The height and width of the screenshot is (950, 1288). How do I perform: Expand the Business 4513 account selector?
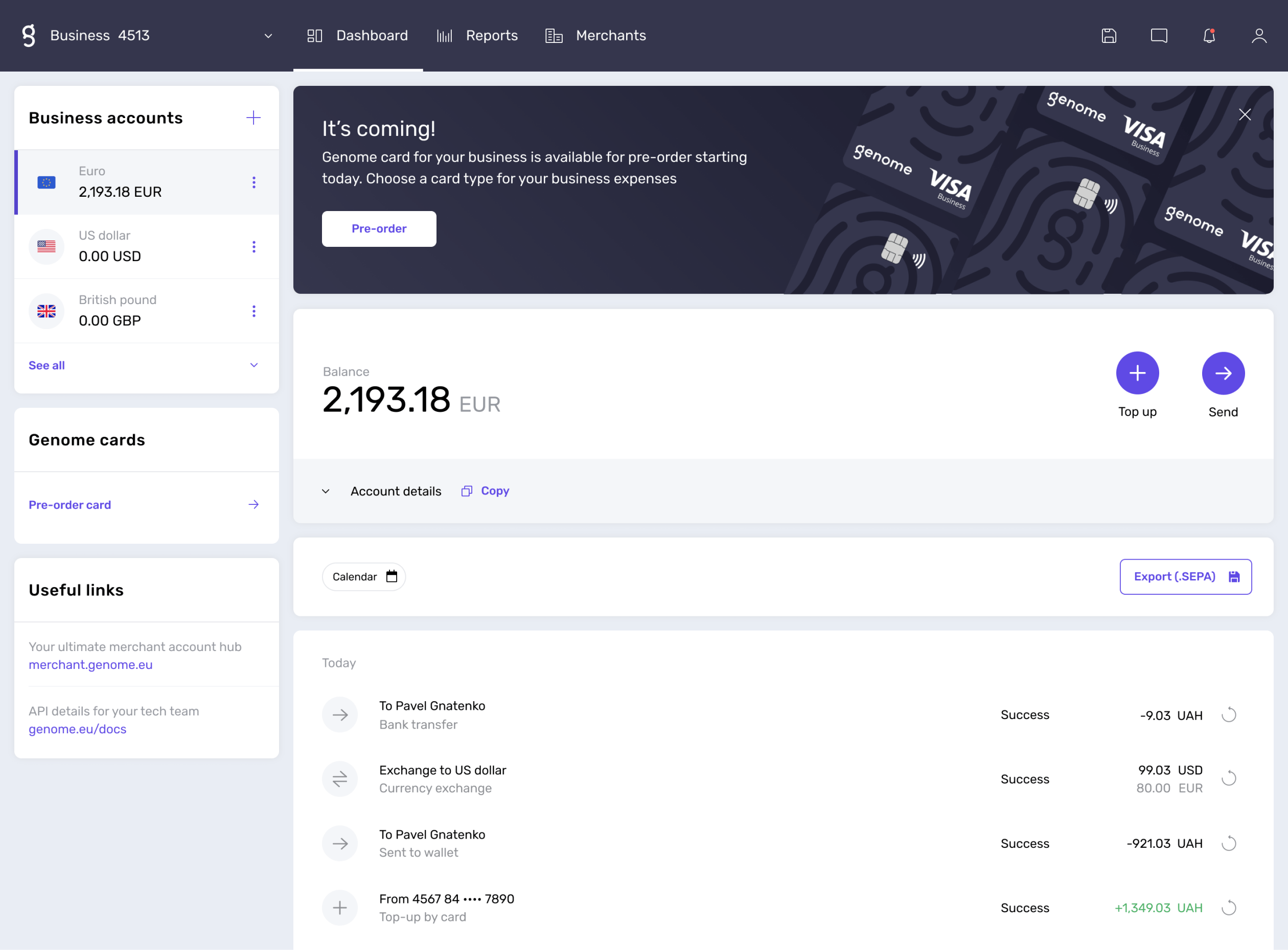point(269,35)
